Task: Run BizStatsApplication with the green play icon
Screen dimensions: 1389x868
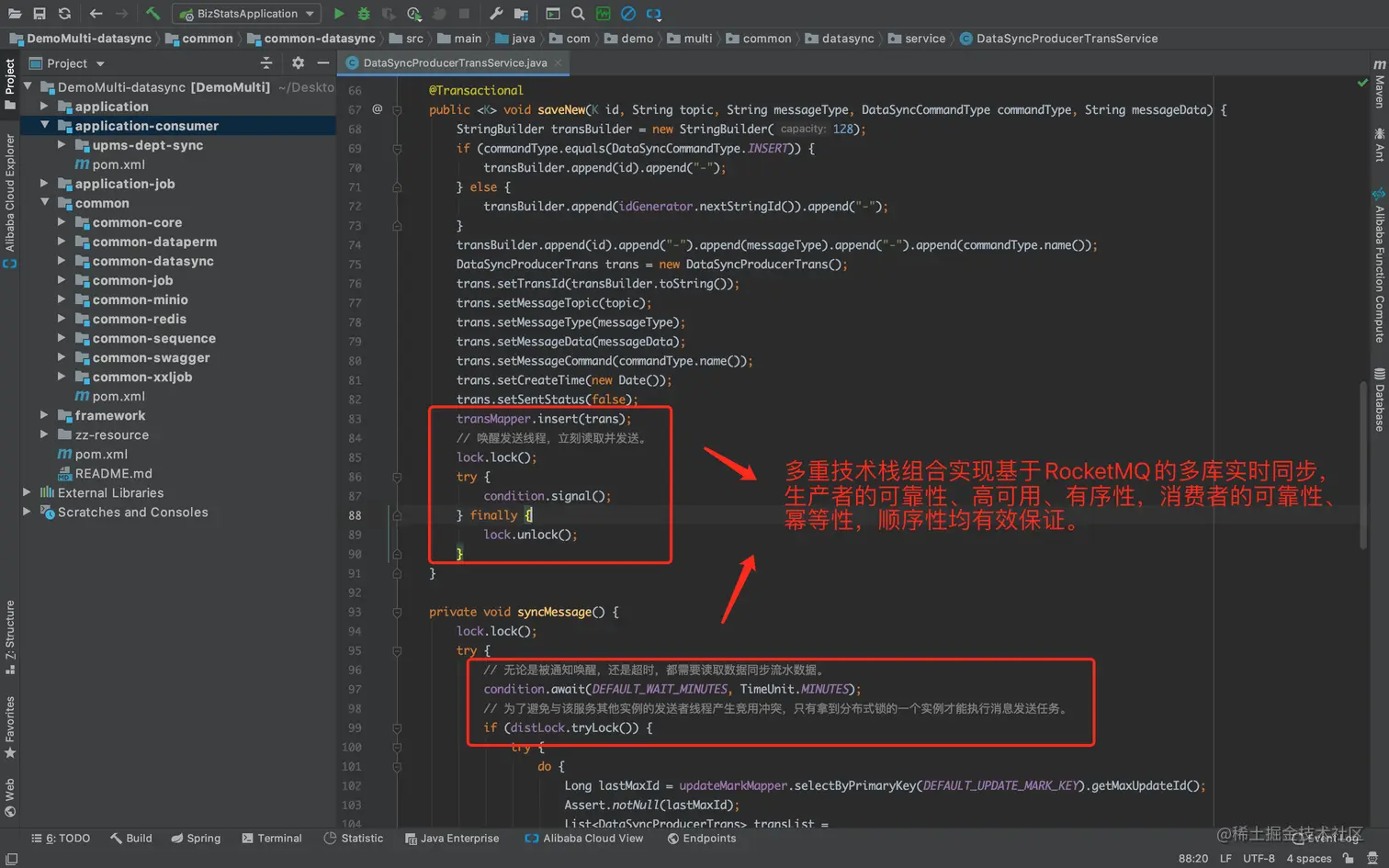Action: 339,14
